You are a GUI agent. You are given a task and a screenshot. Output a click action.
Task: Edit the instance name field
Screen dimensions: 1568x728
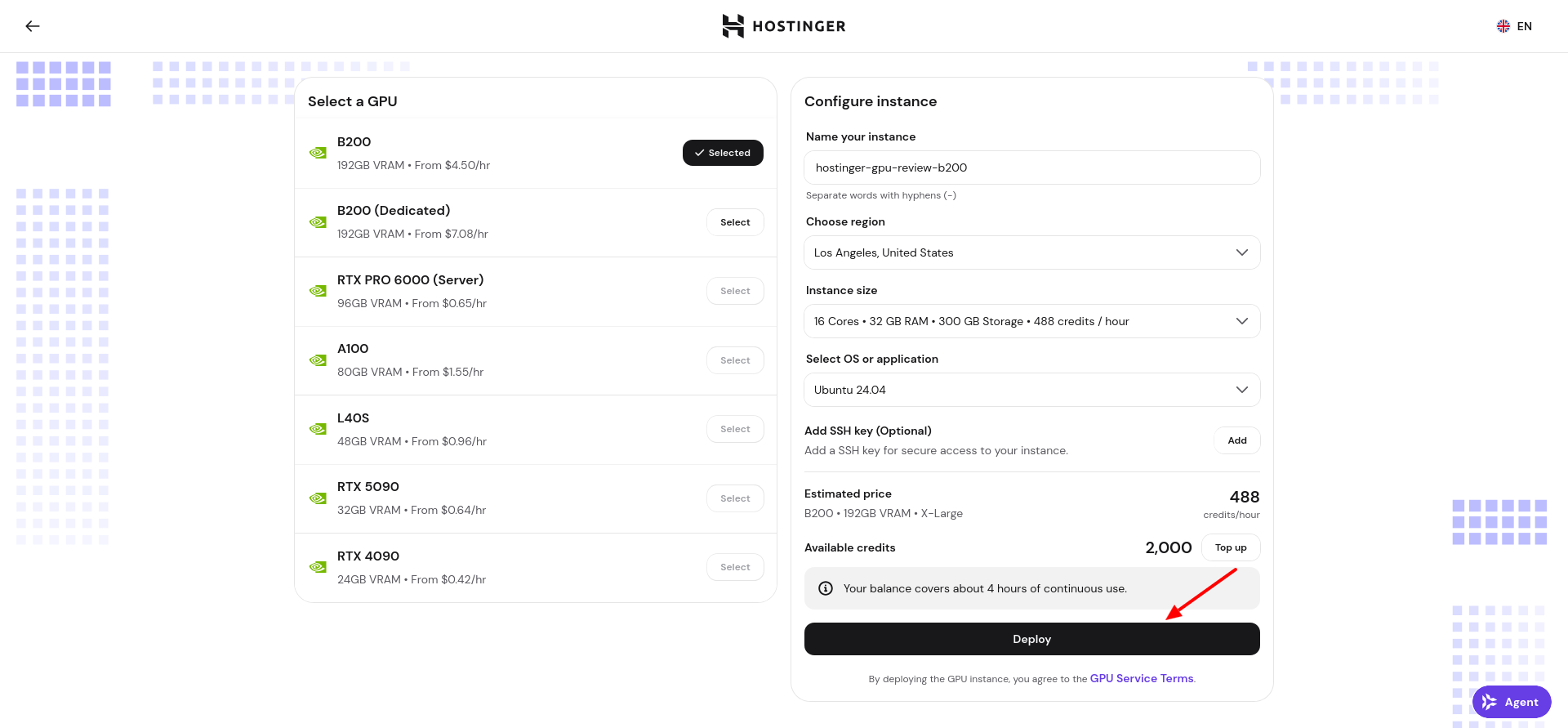tap(1031, 167)
